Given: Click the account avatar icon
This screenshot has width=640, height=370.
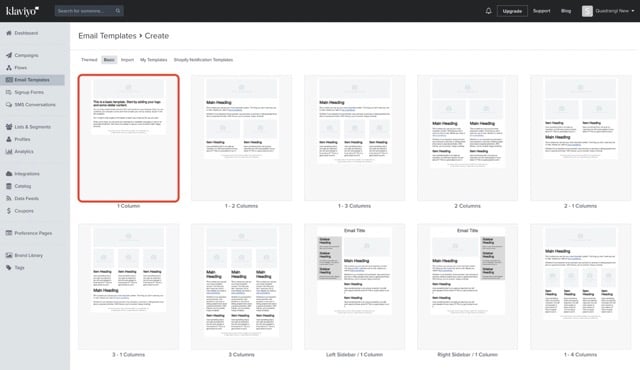Looking at the screenshot, I should (587, 11).
